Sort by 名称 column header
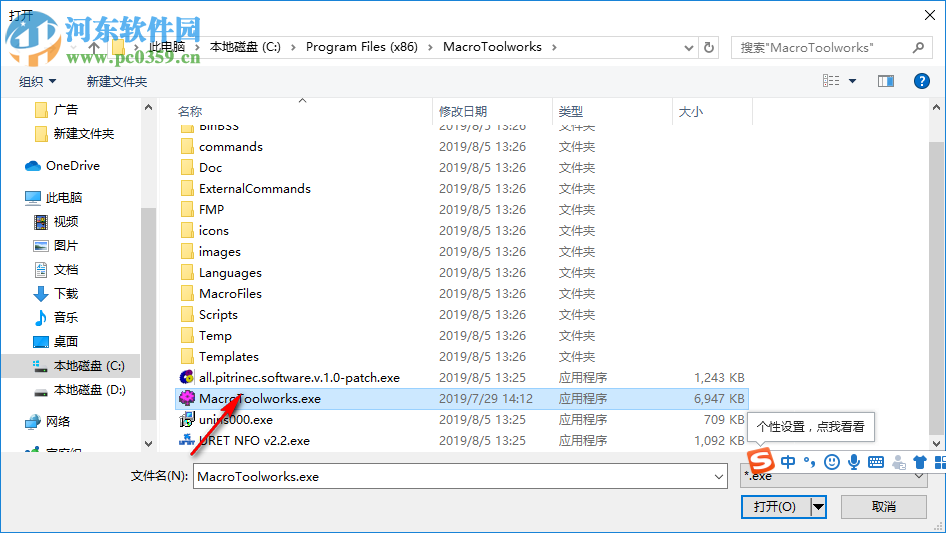This screenshot has width=946, height=533. pos(189,111)
